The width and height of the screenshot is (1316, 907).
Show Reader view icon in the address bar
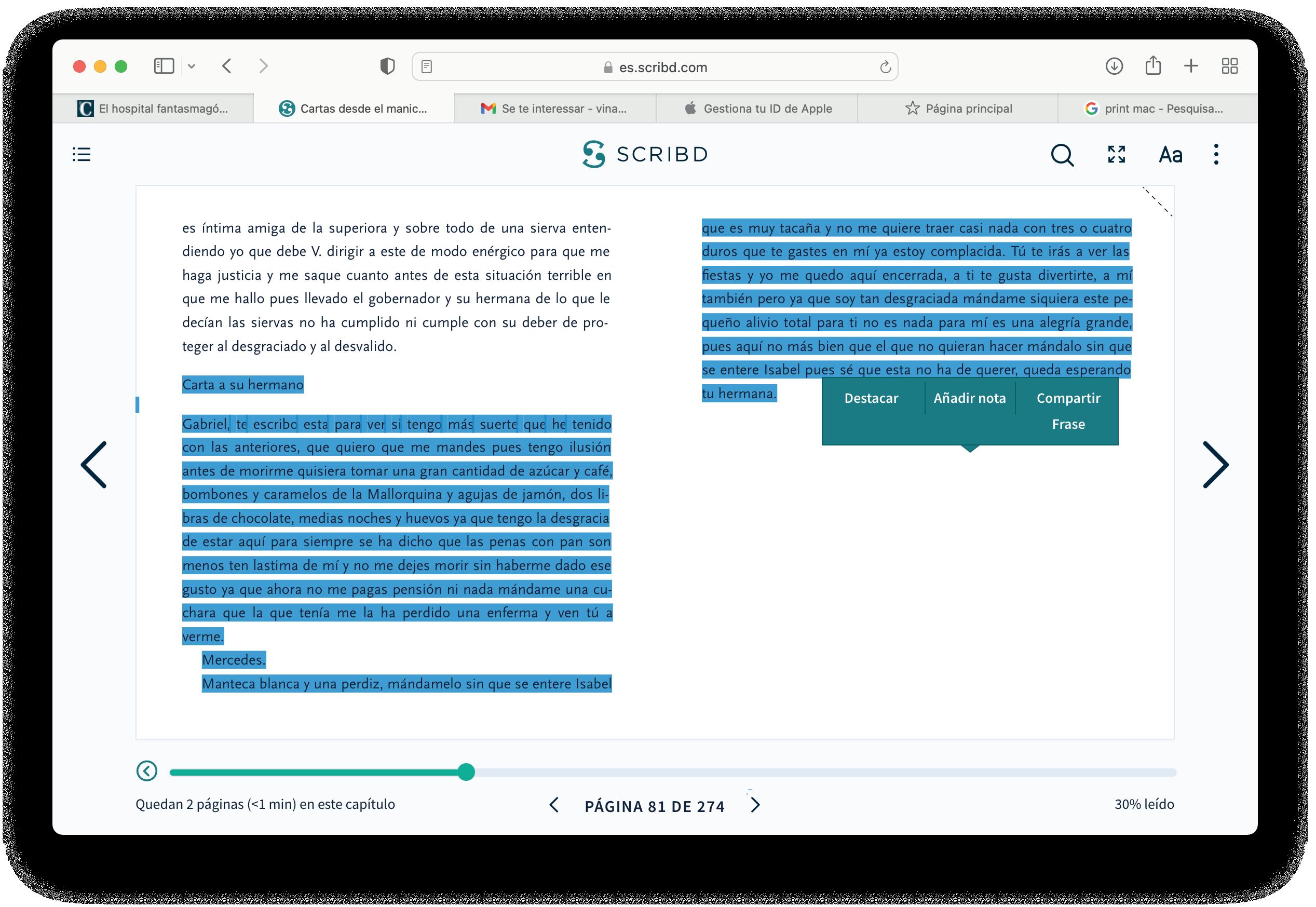(x=427, y=67)
